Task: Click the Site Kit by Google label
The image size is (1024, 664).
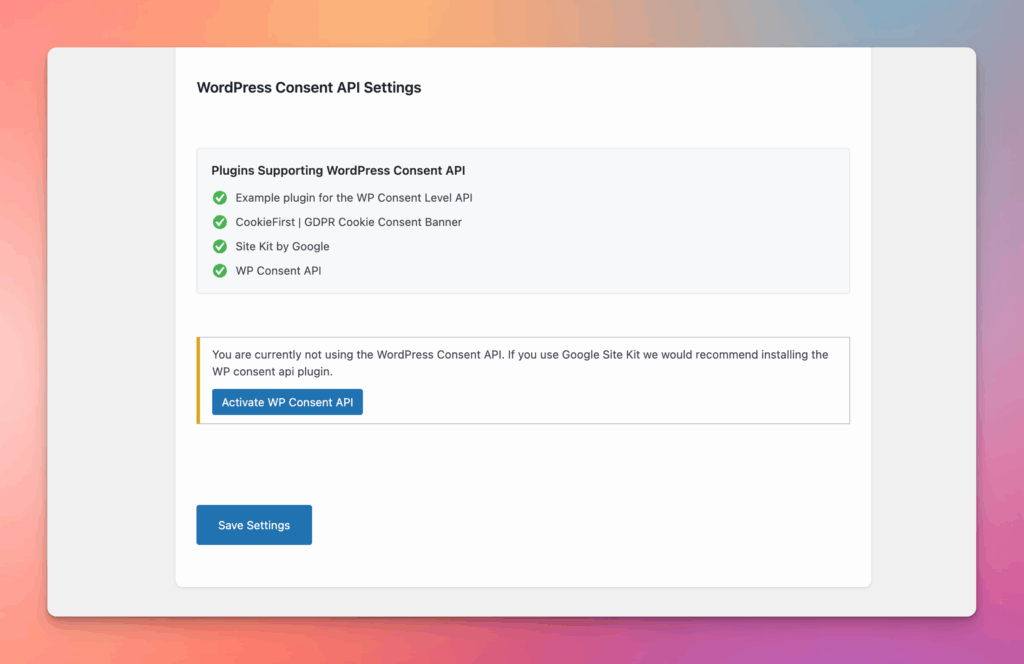Action: pos(282,246)
